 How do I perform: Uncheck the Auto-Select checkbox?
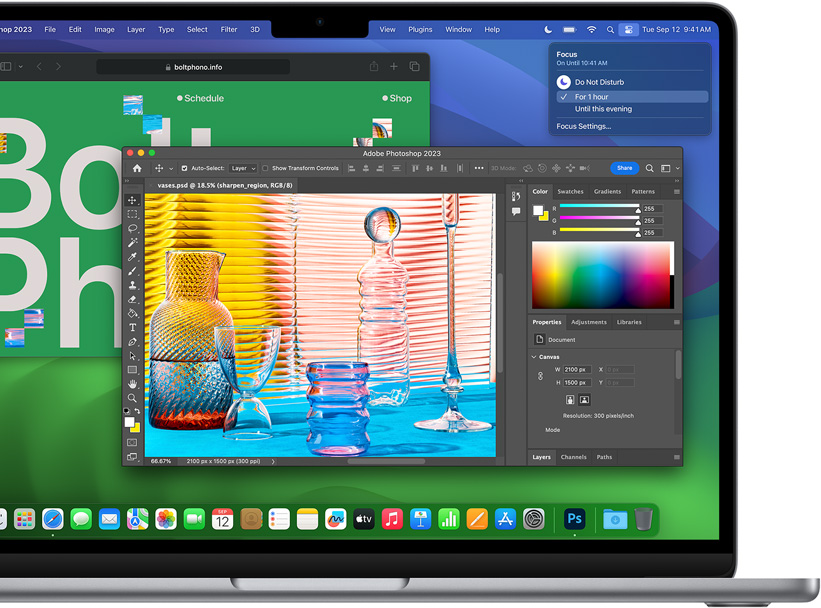(184, 168)
